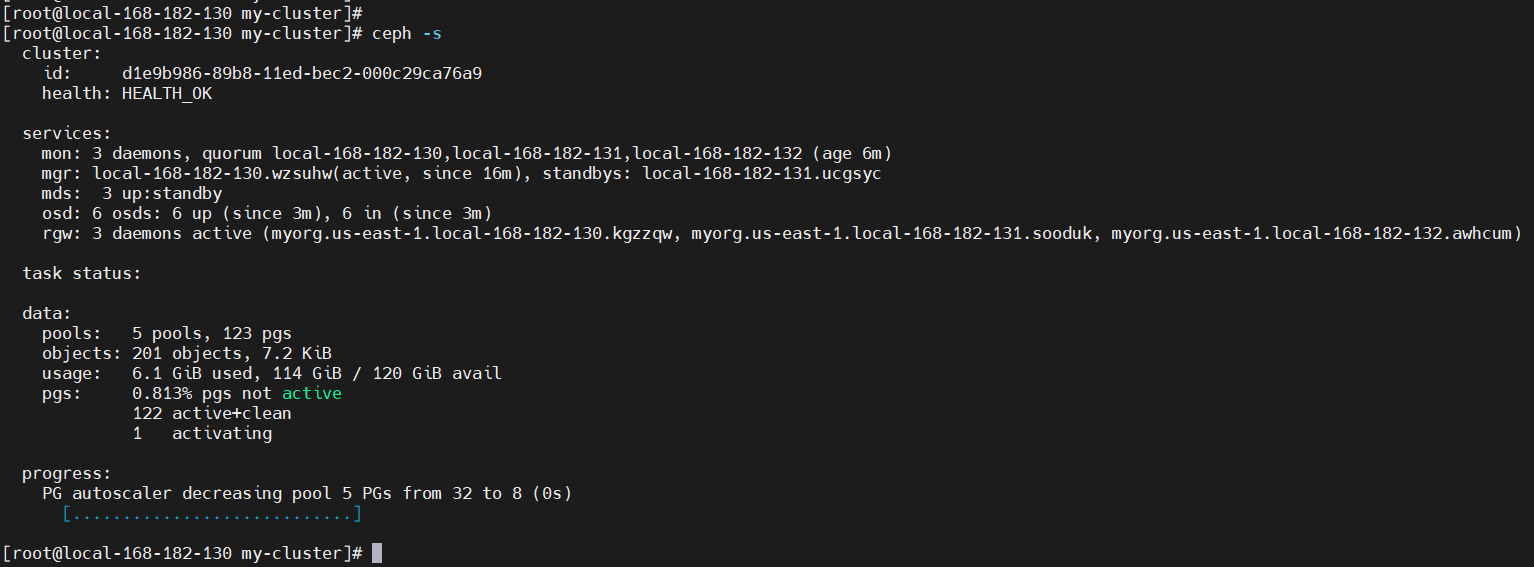The width and height of the screenshot is (1534, 567).
Task: Click the 'data:' section heading
Action: point(47,314)
